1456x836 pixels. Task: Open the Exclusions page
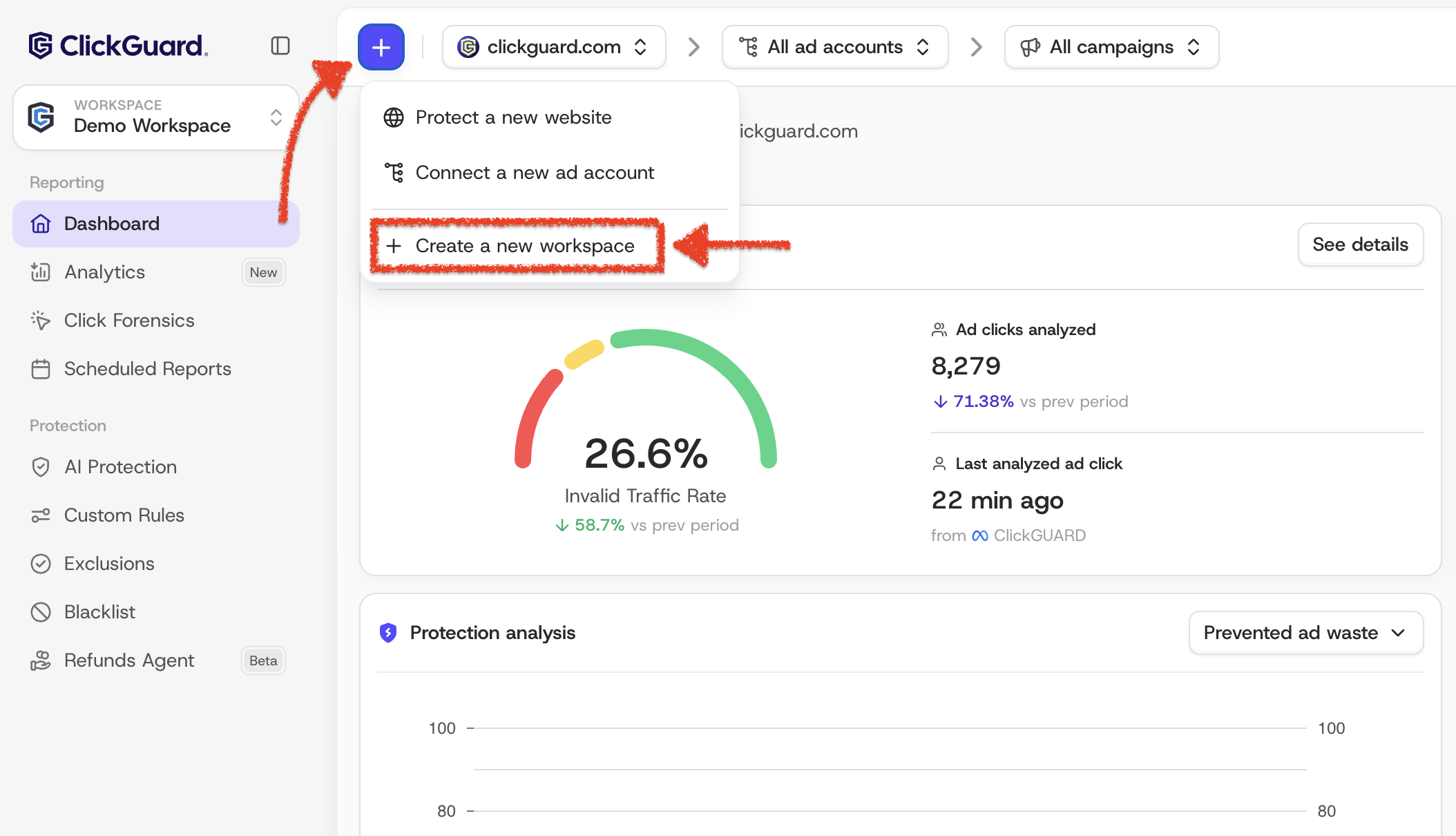pos(156,564)
